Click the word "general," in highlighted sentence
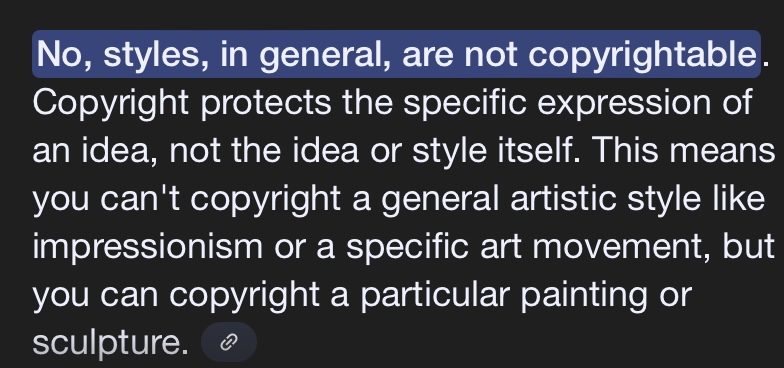 pos(325,56)
